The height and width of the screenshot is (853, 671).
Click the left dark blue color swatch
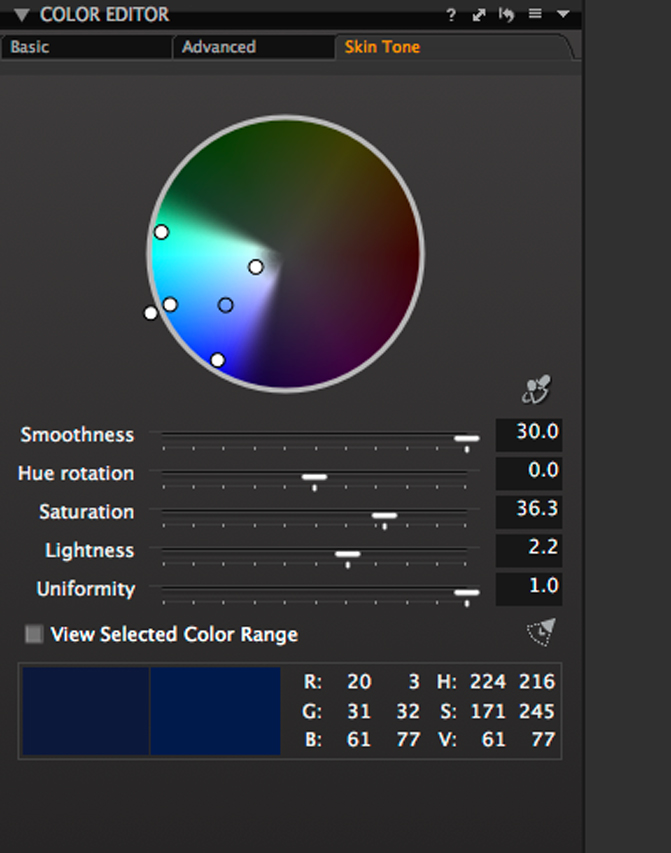point(85,710)
